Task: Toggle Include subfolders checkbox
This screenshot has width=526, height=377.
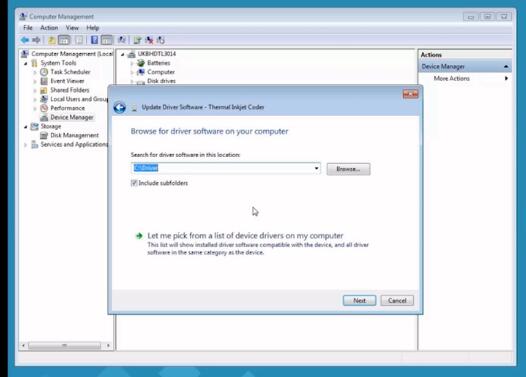Action: click(134, 183)
